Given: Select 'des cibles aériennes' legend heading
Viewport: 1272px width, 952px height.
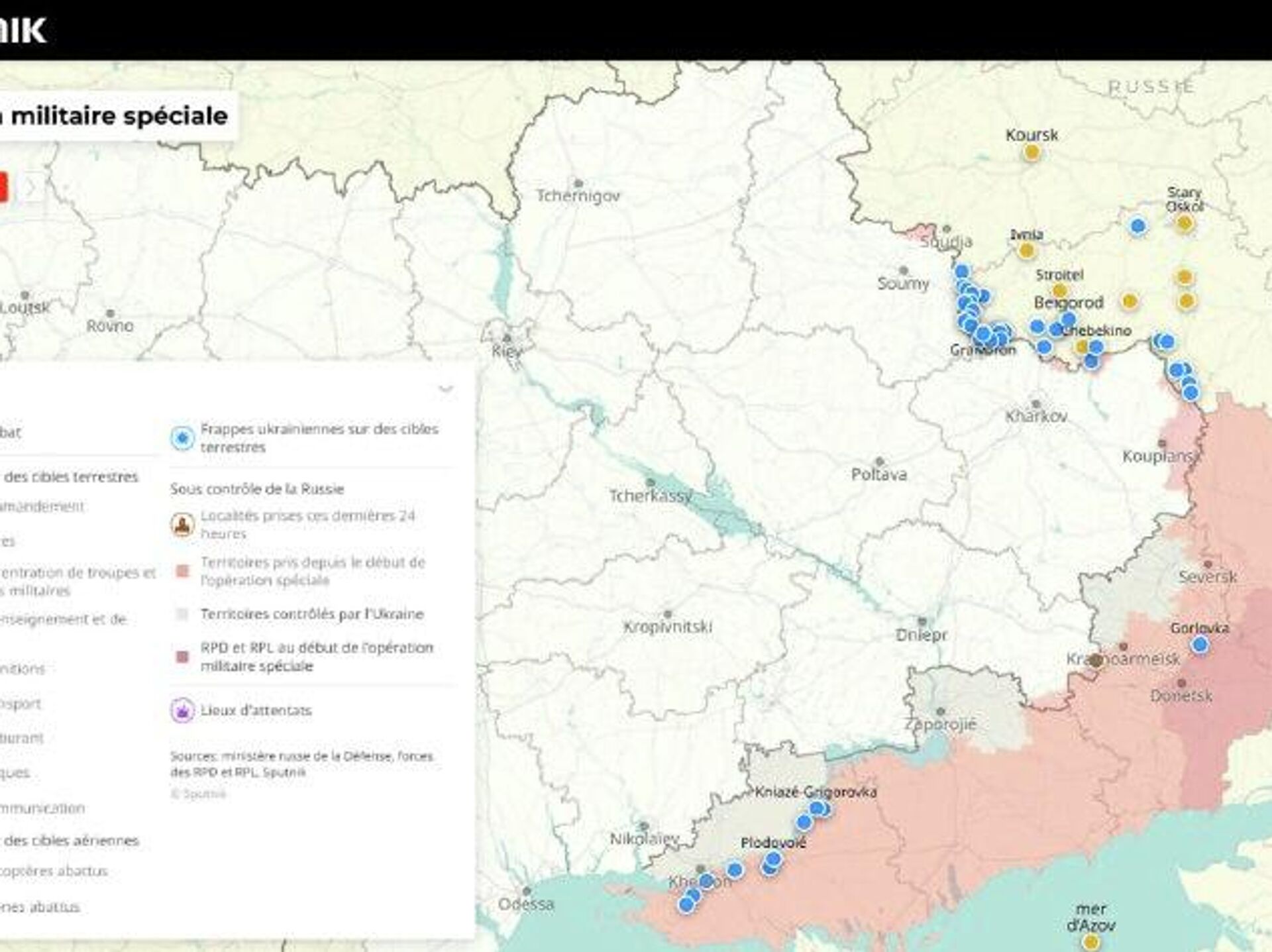Looking at the screenshot, I should point(71,841).
